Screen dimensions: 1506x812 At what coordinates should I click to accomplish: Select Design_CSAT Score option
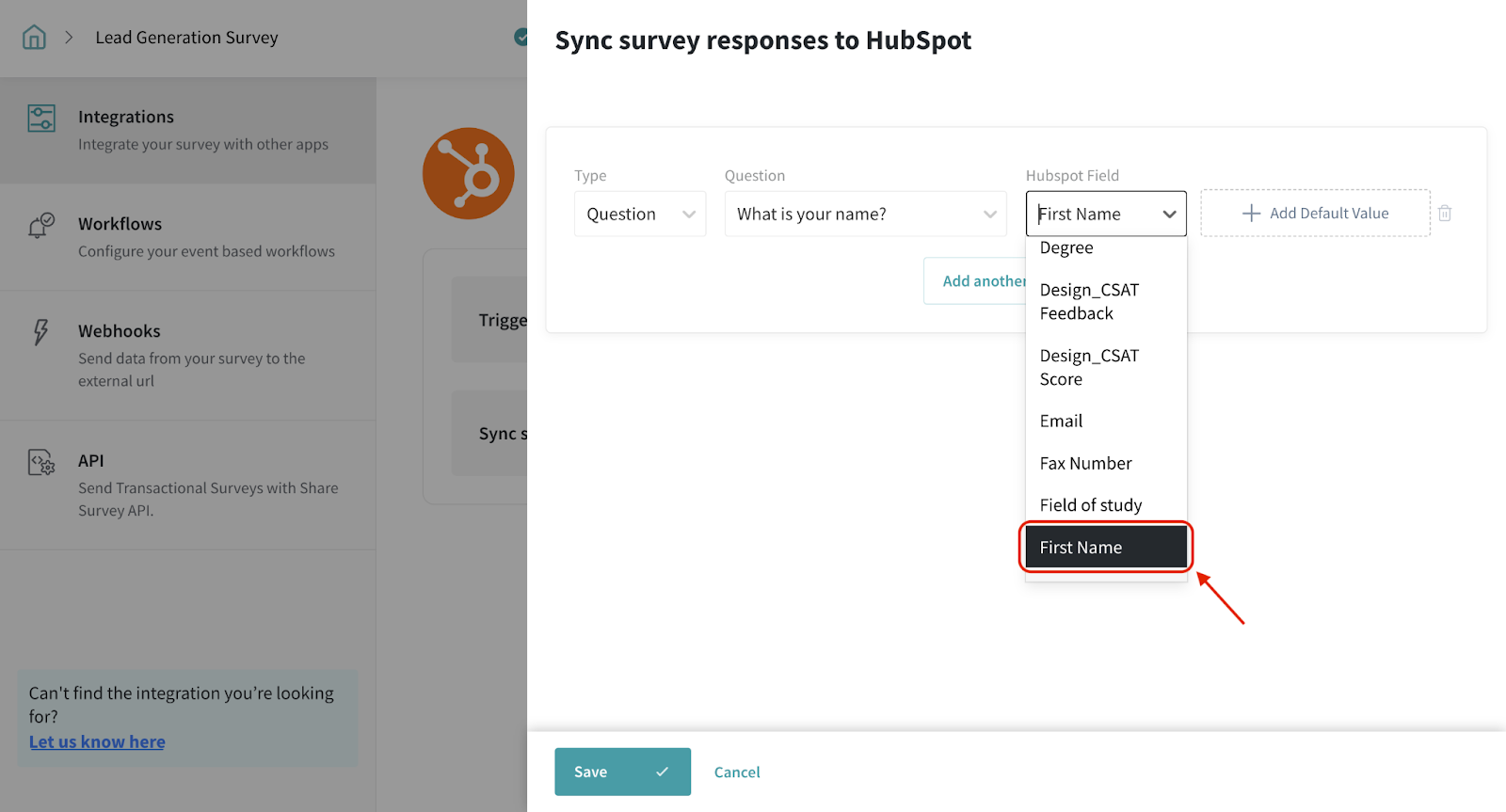click(x=1089, y=368)
